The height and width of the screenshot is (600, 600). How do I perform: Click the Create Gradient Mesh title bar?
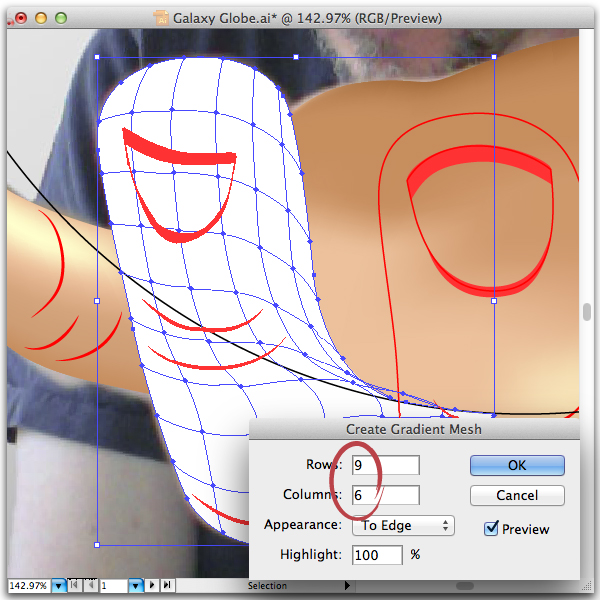(x=414, y=429)
